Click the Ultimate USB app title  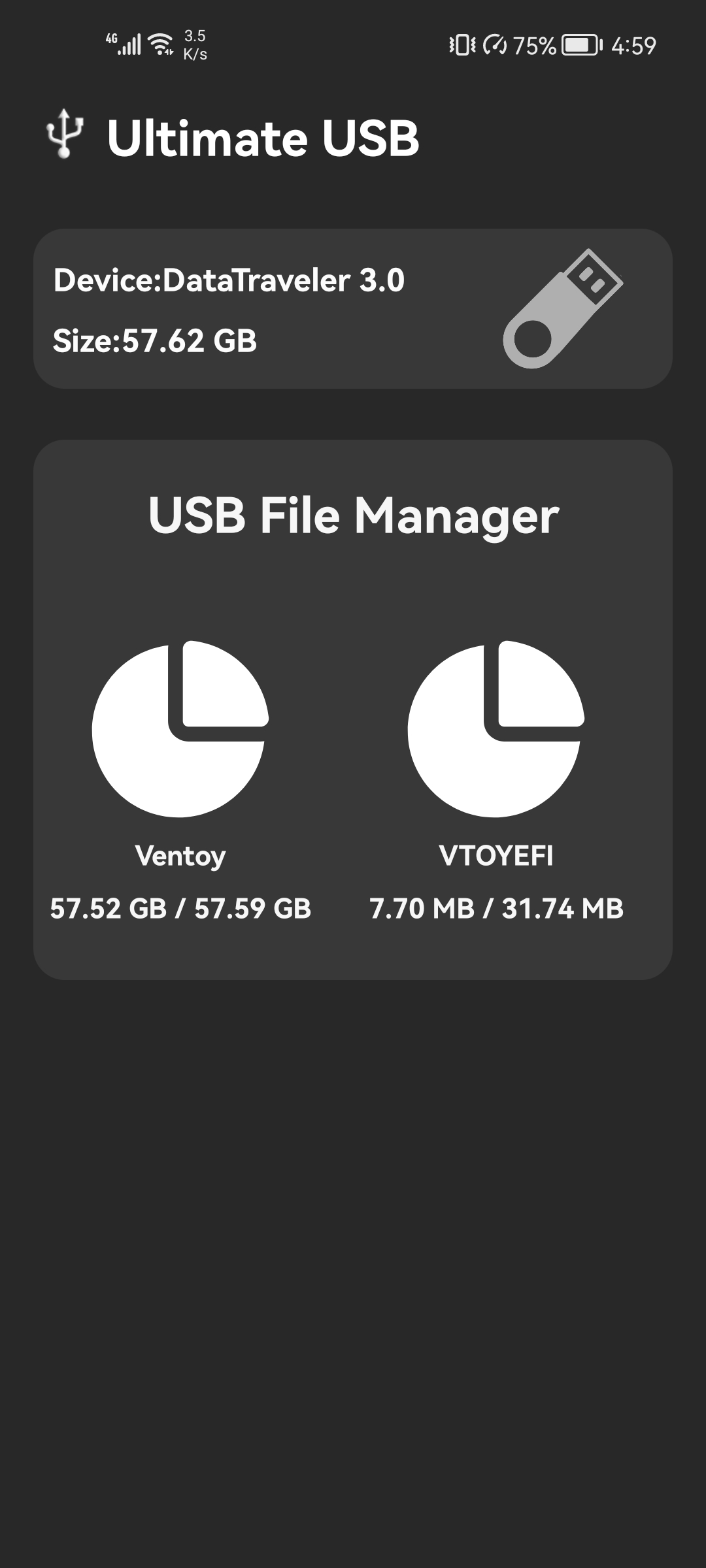(x=261, y=137)
